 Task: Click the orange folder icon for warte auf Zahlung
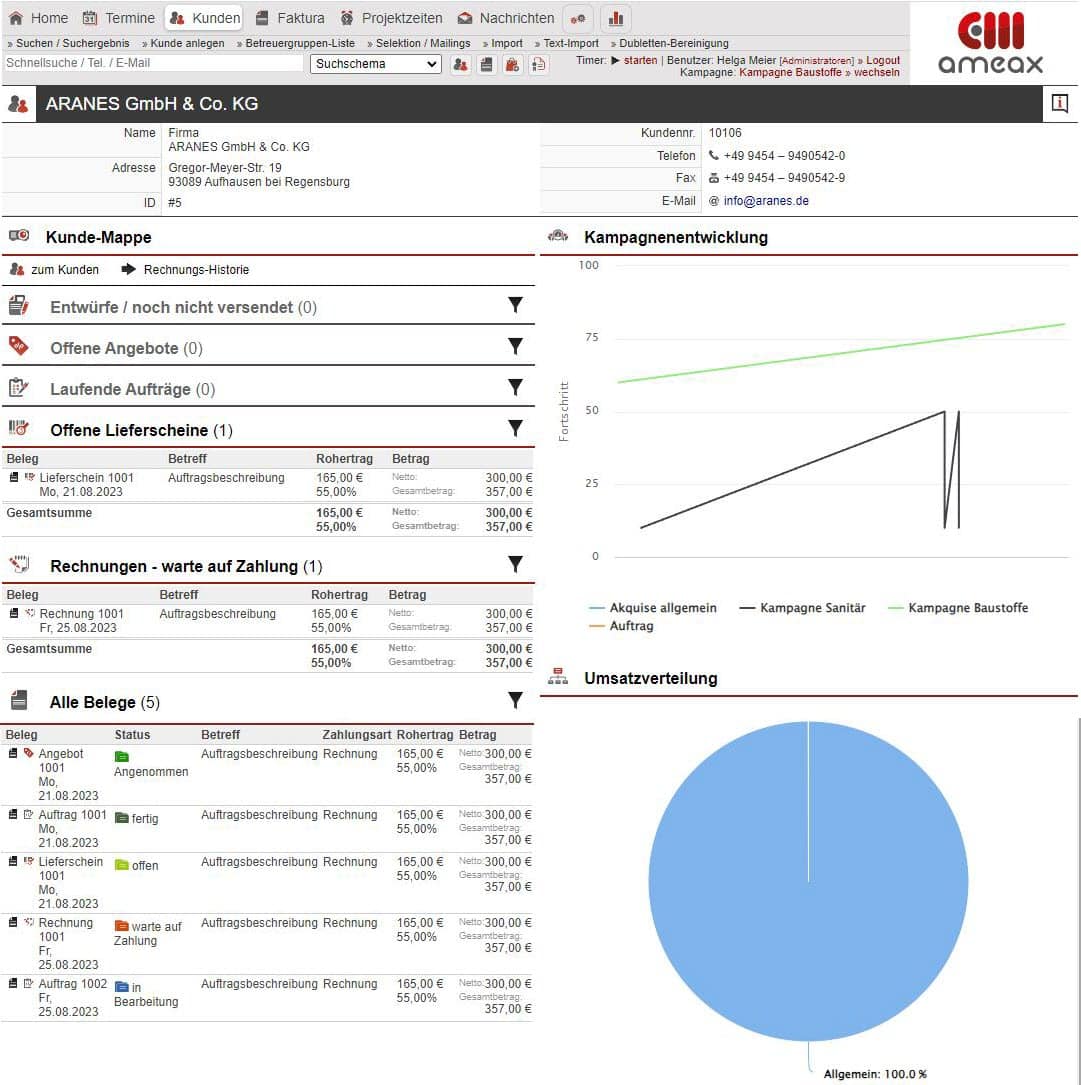click(122, 926)
